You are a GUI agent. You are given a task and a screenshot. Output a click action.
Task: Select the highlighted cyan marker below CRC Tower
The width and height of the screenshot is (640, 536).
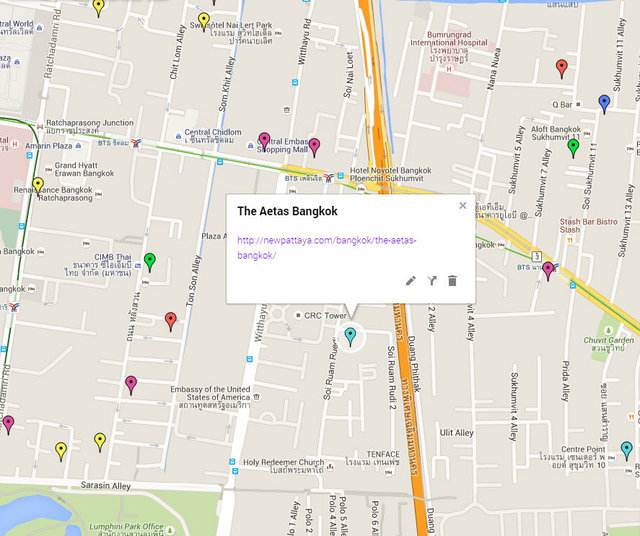point(350,336)
